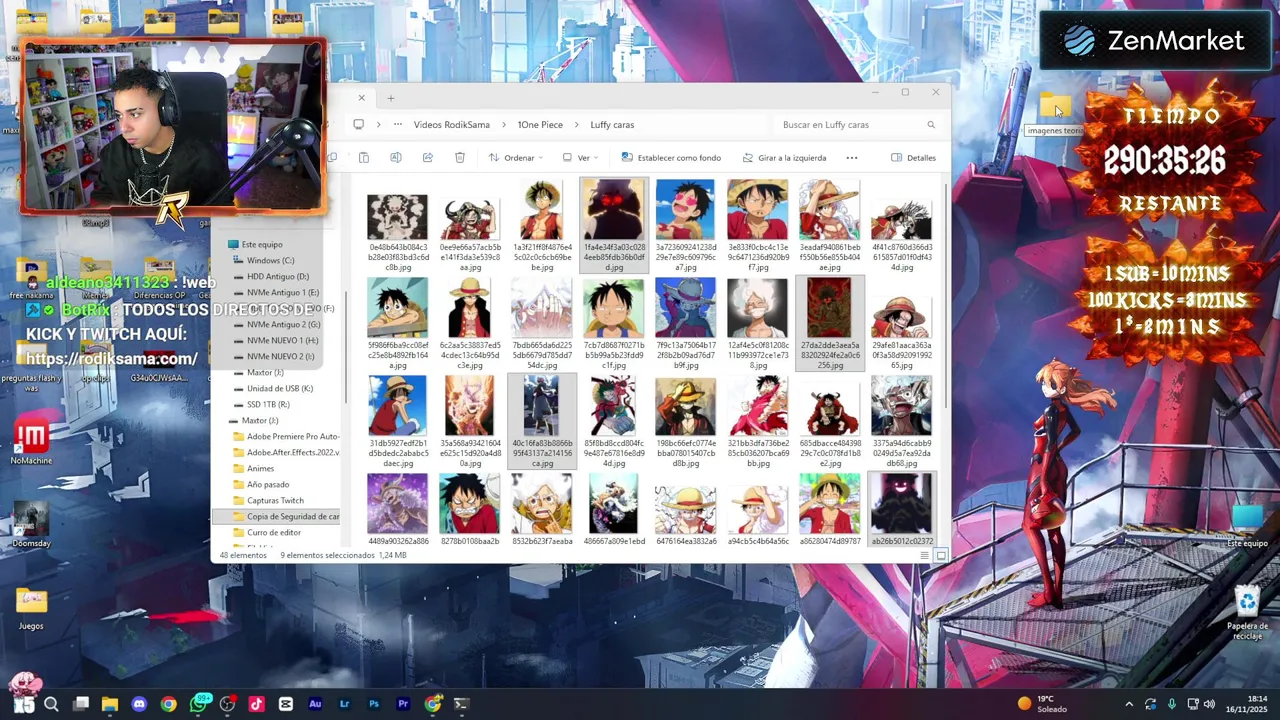Open Año pasado folder in sidebar
Screen dimensions: 1280x720
coord(268,484)
